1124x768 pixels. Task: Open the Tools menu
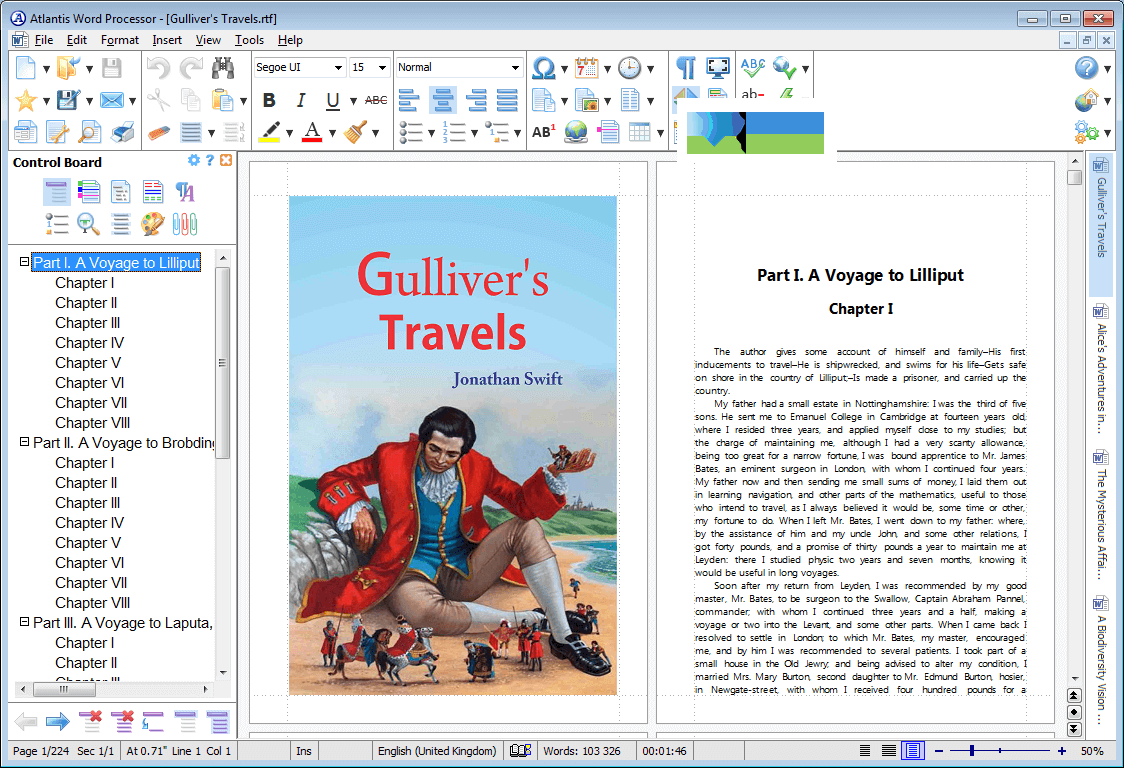click(x=249, y=40)
